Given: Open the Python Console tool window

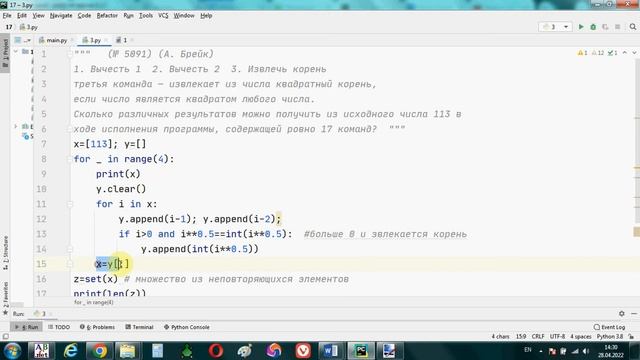Looking at the screenshot, I should [187, 327].
